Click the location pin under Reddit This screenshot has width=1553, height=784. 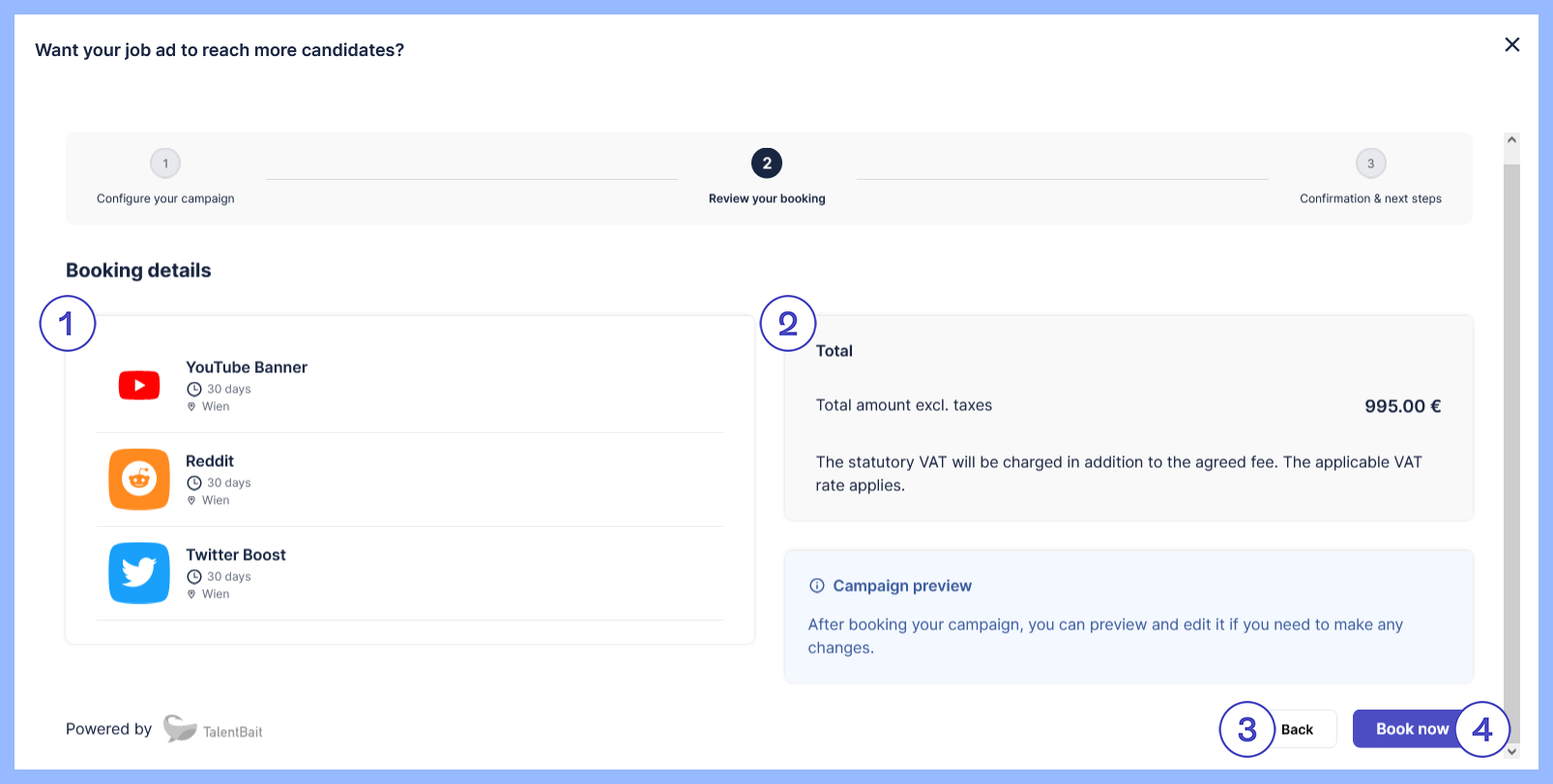pyautogui.click(x=191, y=501)
